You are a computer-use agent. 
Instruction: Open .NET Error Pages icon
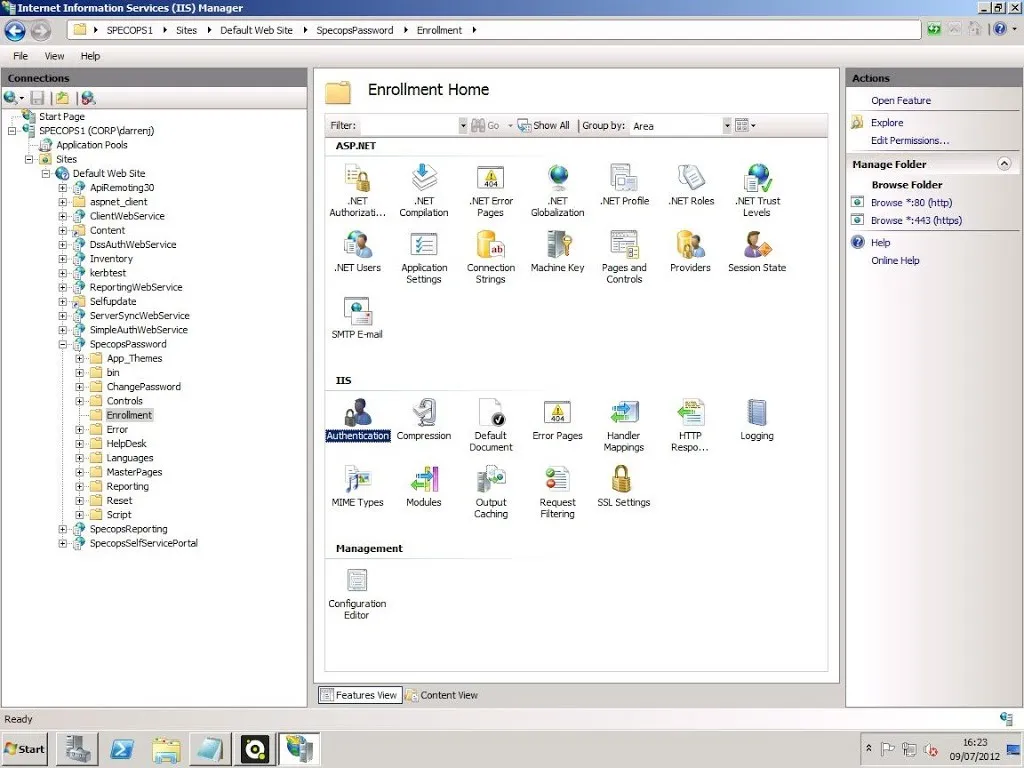click(x=490, y=190)
